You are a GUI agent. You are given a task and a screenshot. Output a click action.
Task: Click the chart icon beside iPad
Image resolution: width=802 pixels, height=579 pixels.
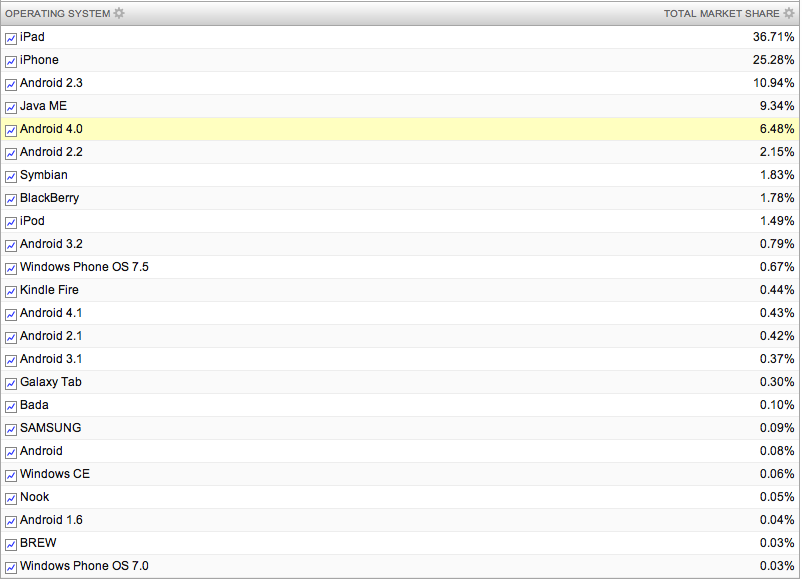click(x=11, y=39)
